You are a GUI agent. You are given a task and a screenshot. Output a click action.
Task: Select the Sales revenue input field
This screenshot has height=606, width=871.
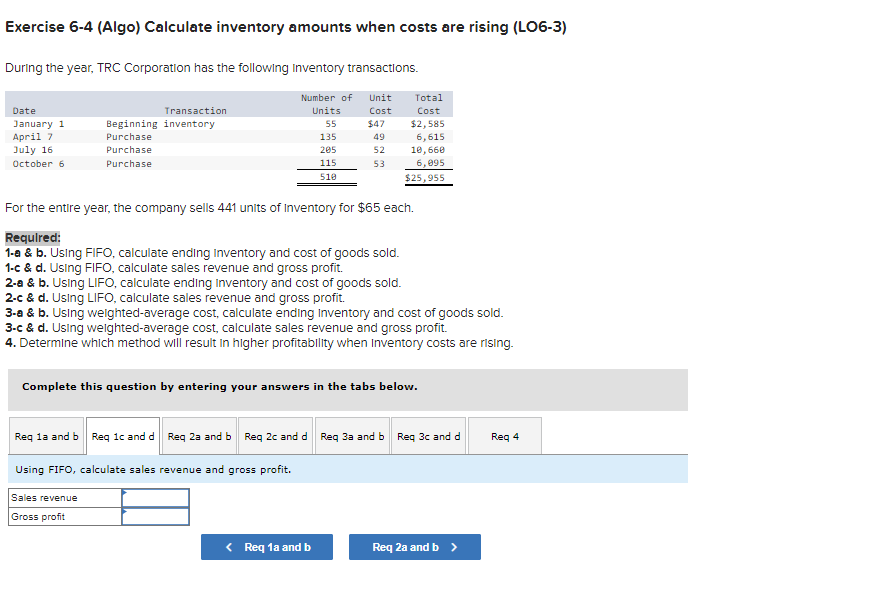point(158,497)
